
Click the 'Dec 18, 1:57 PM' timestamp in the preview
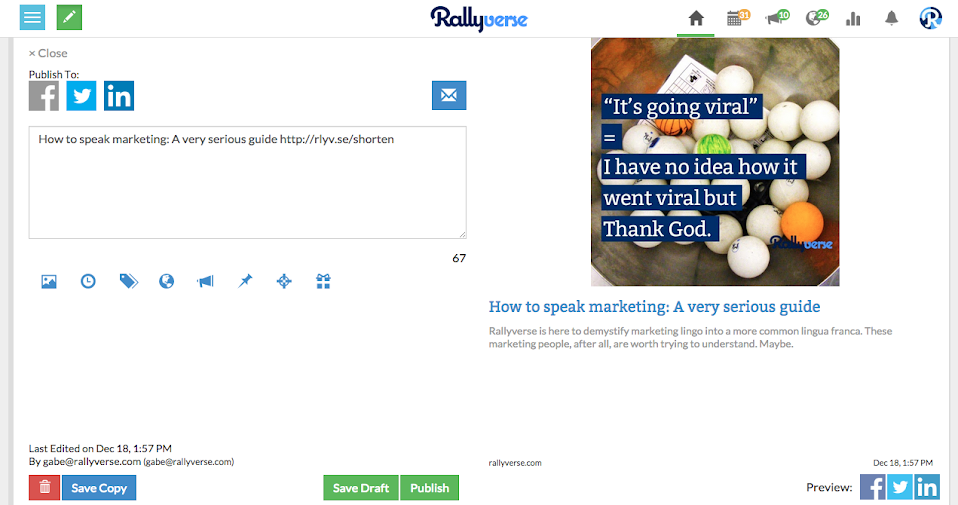[x=903, y=463]
